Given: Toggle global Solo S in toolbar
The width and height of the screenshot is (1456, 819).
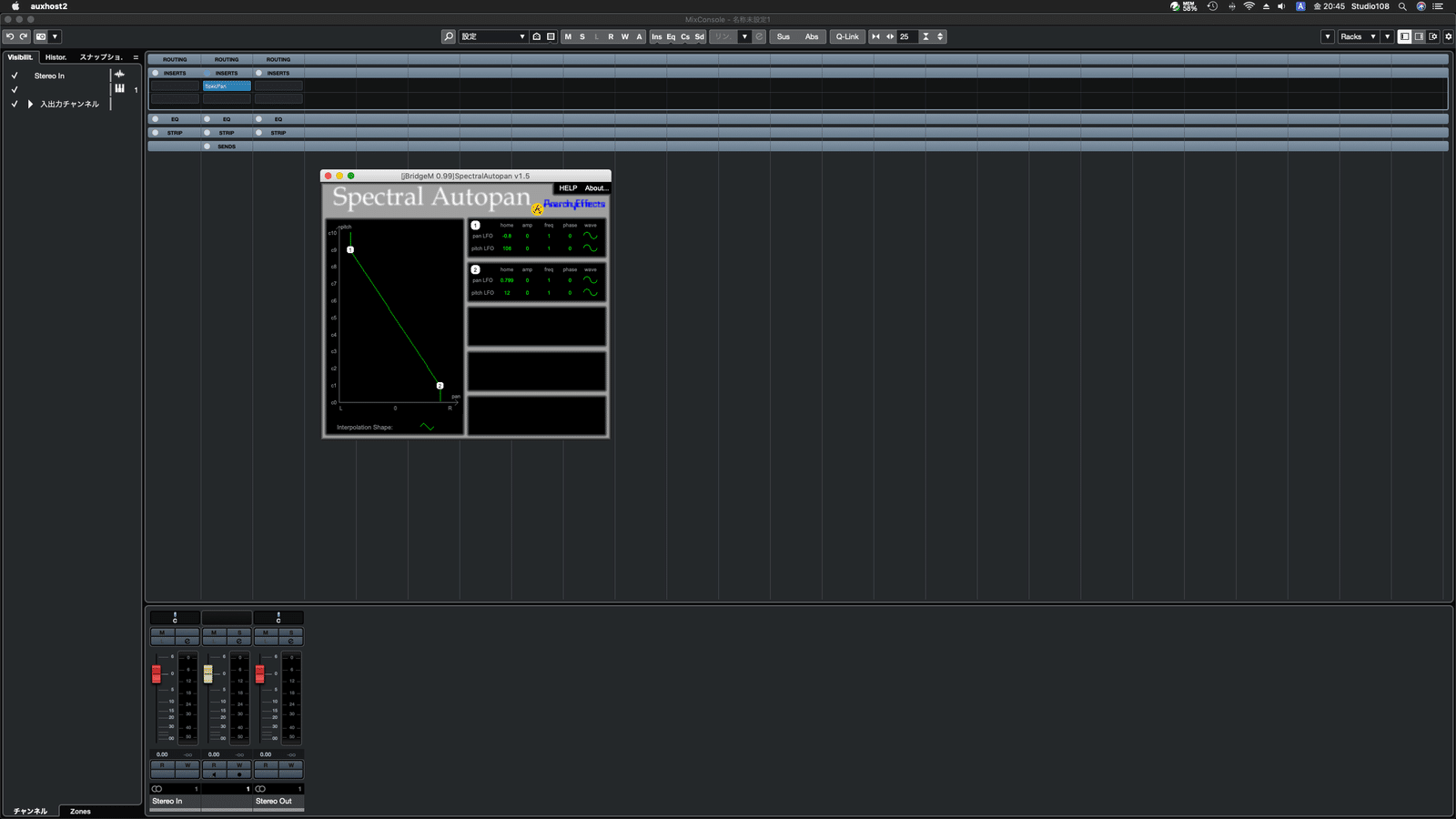Looking at the screenshot, I should (x=582, y=36).
